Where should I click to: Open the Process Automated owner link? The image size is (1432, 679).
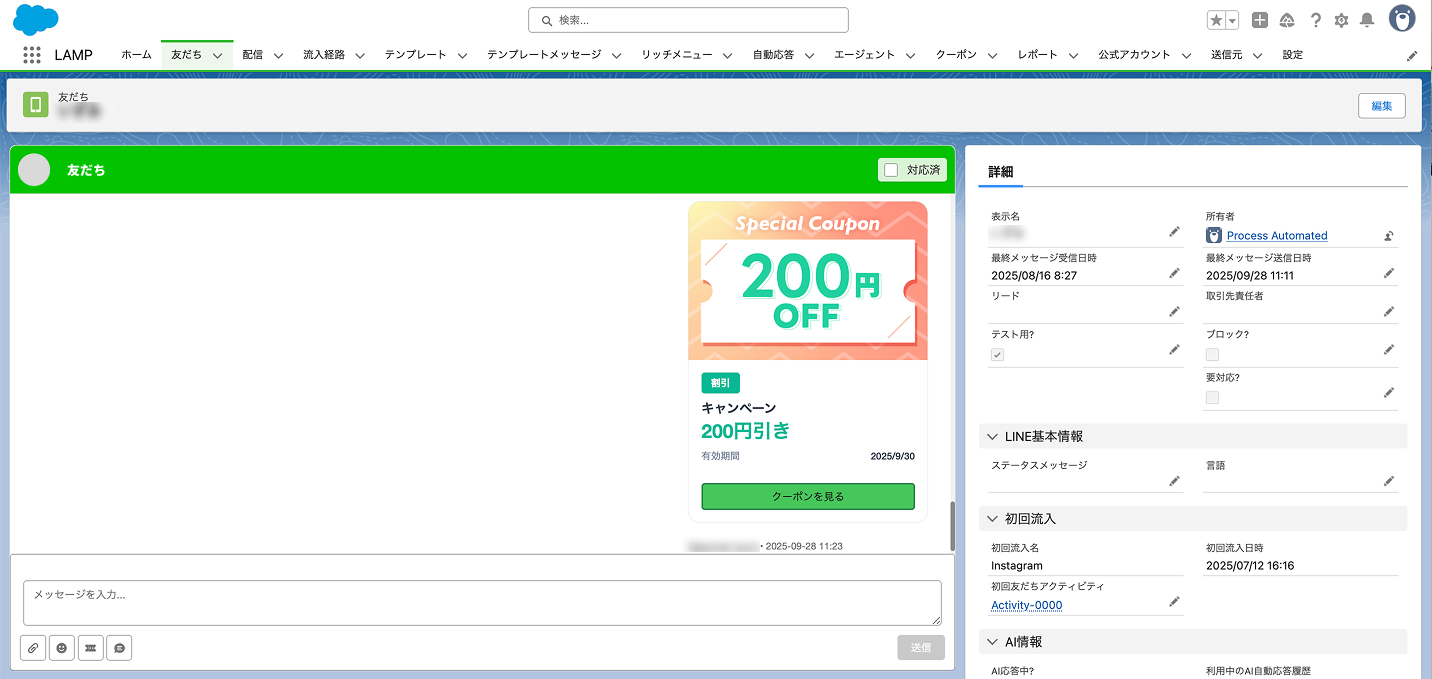tap(1276, 236)
